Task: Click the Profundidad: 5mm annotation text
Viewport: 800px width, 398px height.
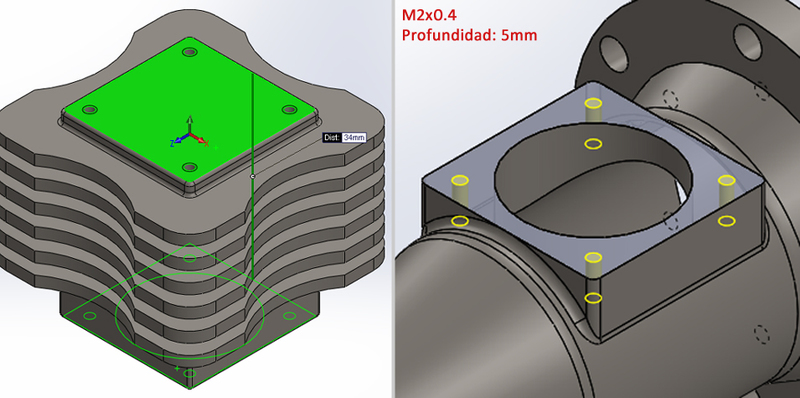Action: click(x=469, y=35)
